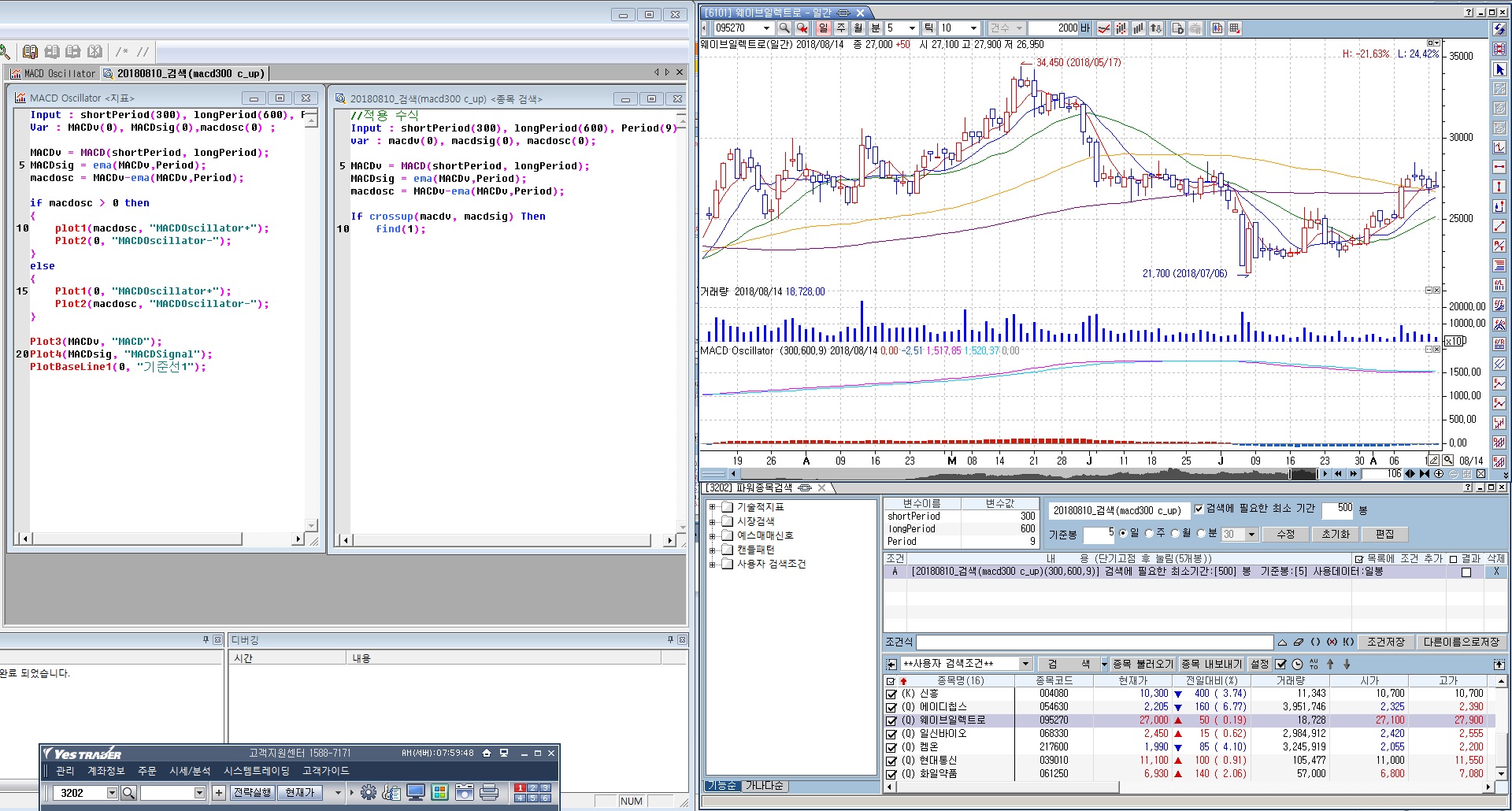Toggle the 검색에 필요한 최소 기간 checkbox
The image size is (1512, 811).
tap(1199, 509)
